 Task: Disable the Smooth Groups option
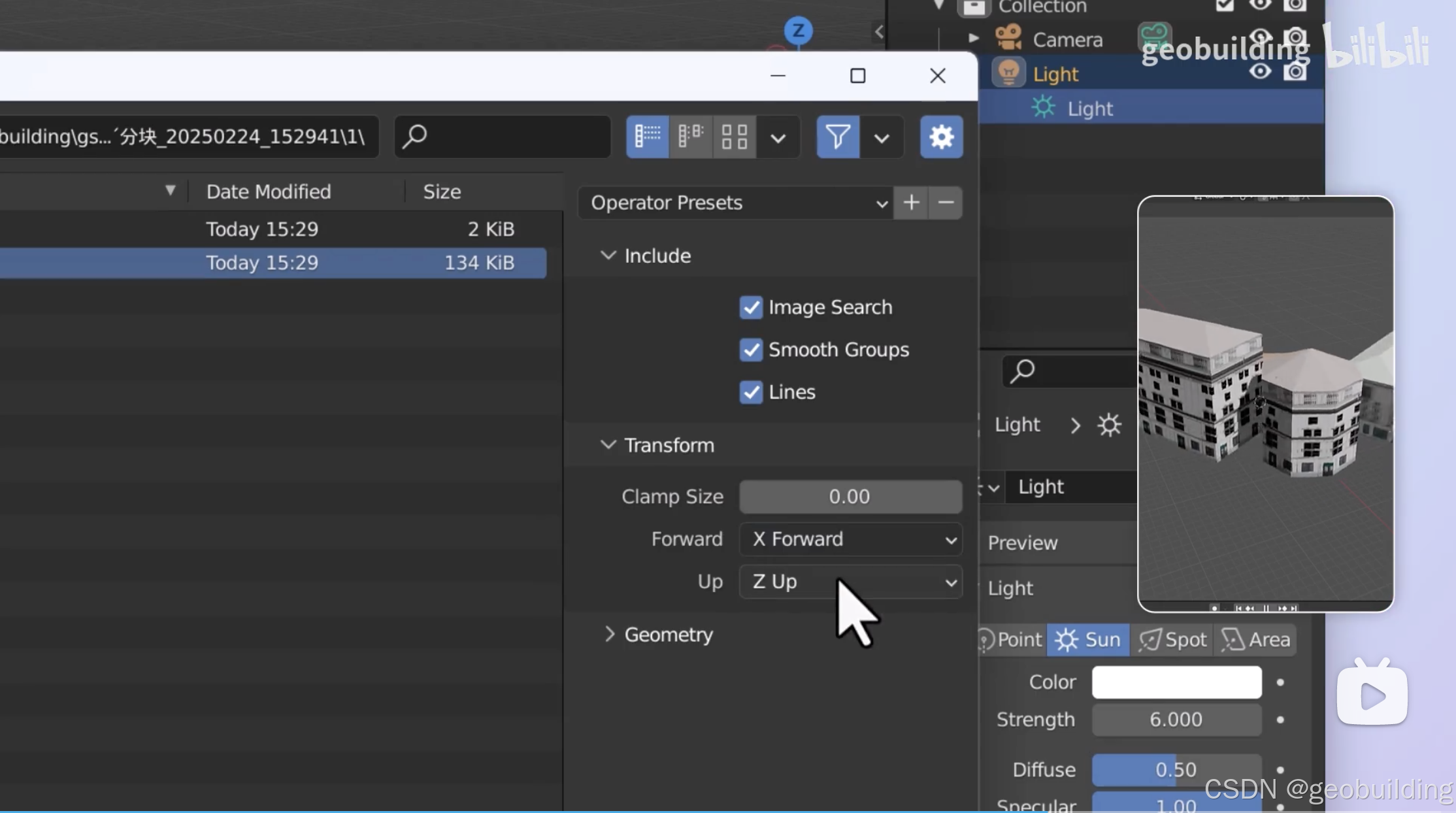pyautogui.click(x=751, y=350)
